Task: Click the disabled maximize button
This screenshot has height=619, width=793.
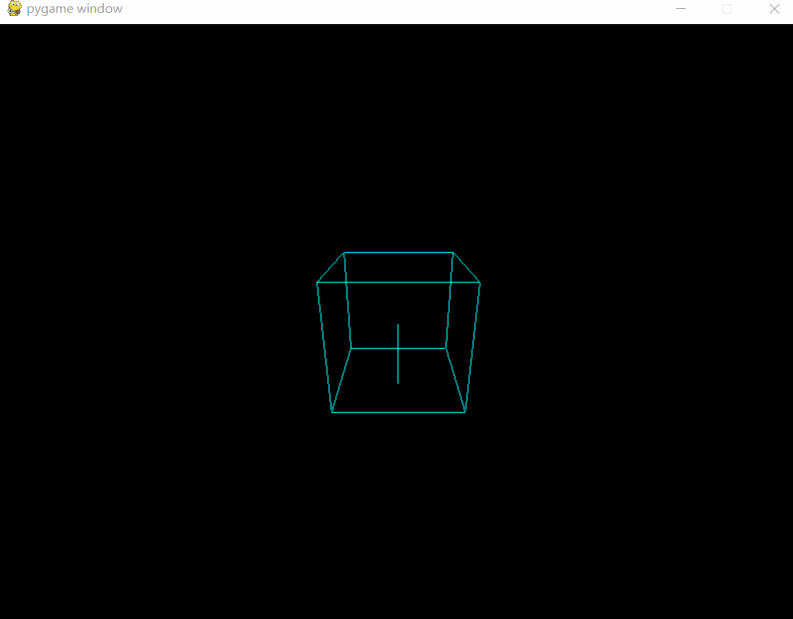Action: (727, 9)
